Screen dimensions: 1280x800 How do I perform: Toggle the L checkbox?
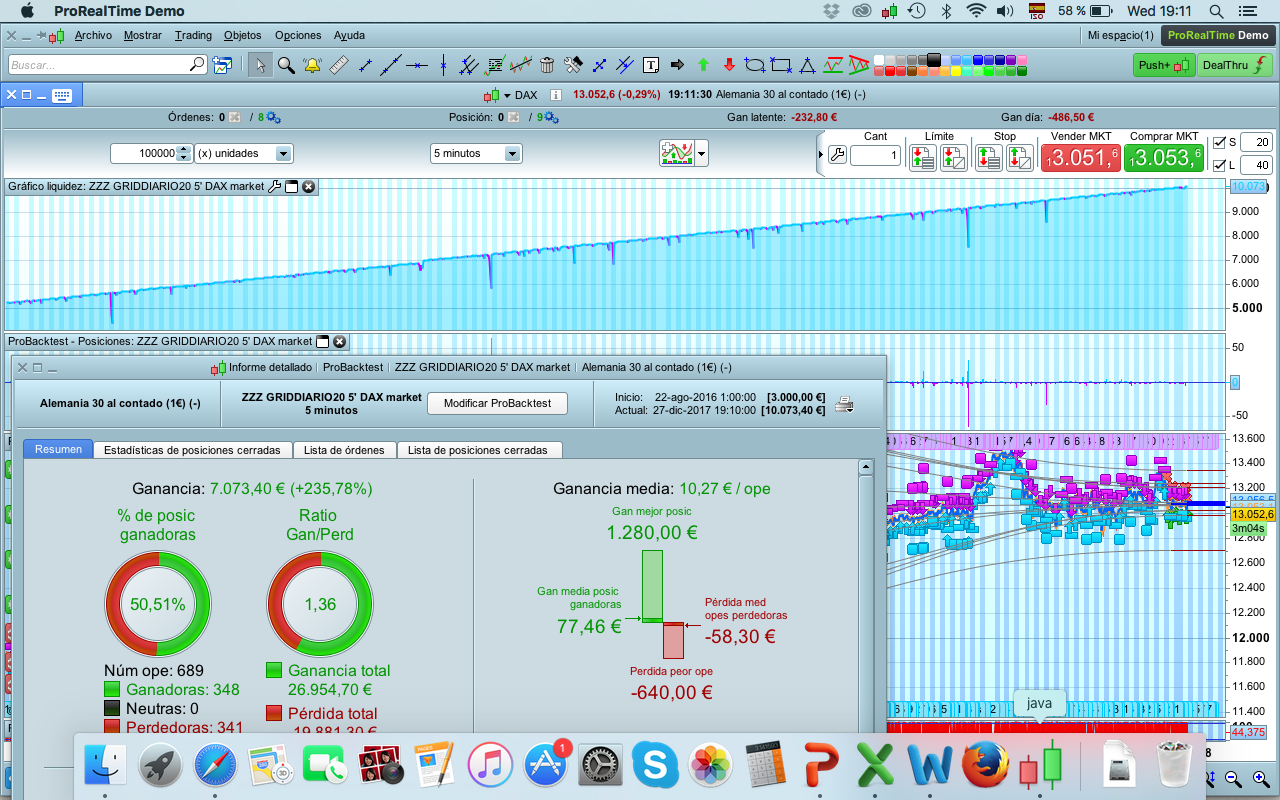pos(1218,165)
